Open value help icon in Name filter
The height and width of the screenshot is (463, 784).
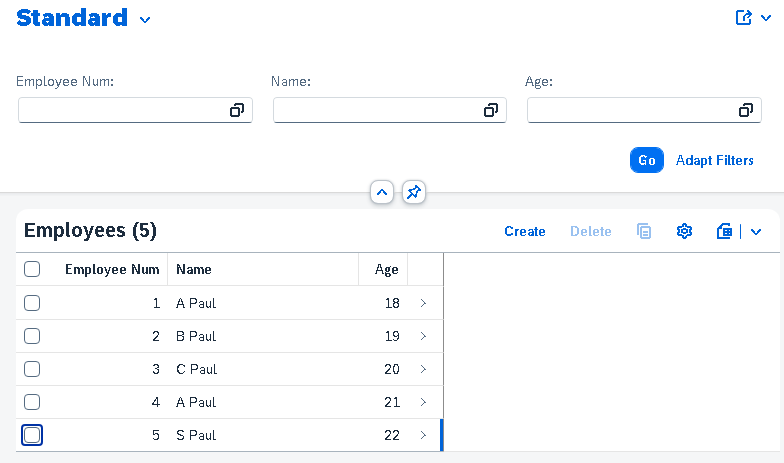tap(490, 110)
